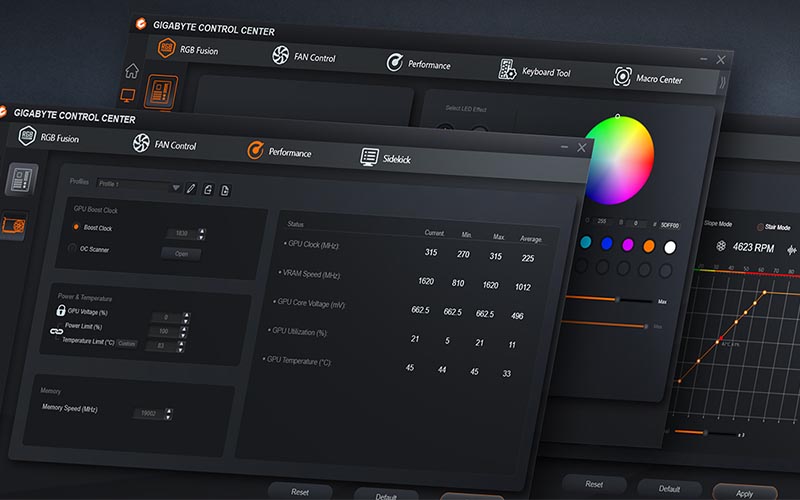Click slider beneath the fan curve graph
Viewport: 800px width, 500px height.
(706, 433)
